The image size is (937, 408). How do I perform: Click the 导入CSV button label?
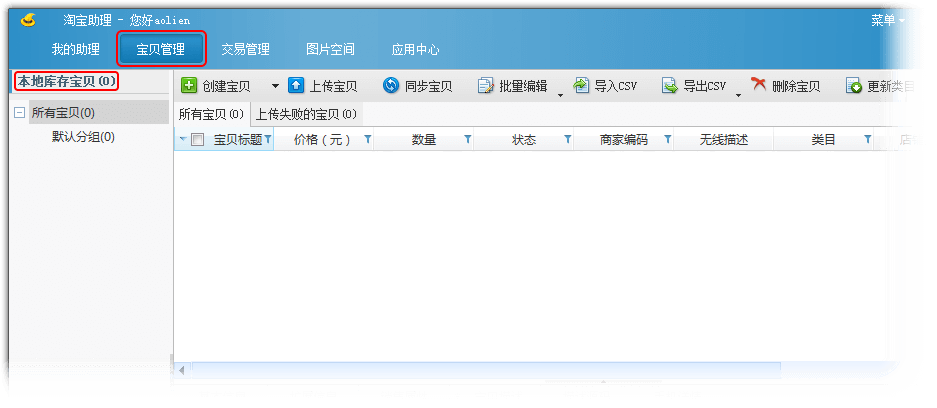pos(616,86)
